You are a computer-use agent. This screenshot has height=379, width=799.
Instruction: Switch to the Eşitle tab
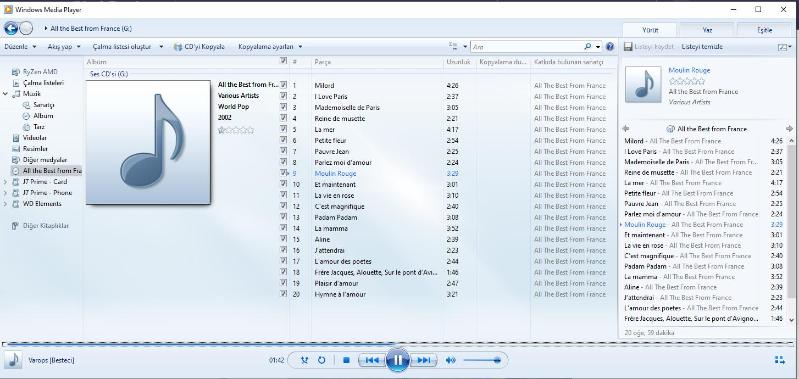point(765,30)
